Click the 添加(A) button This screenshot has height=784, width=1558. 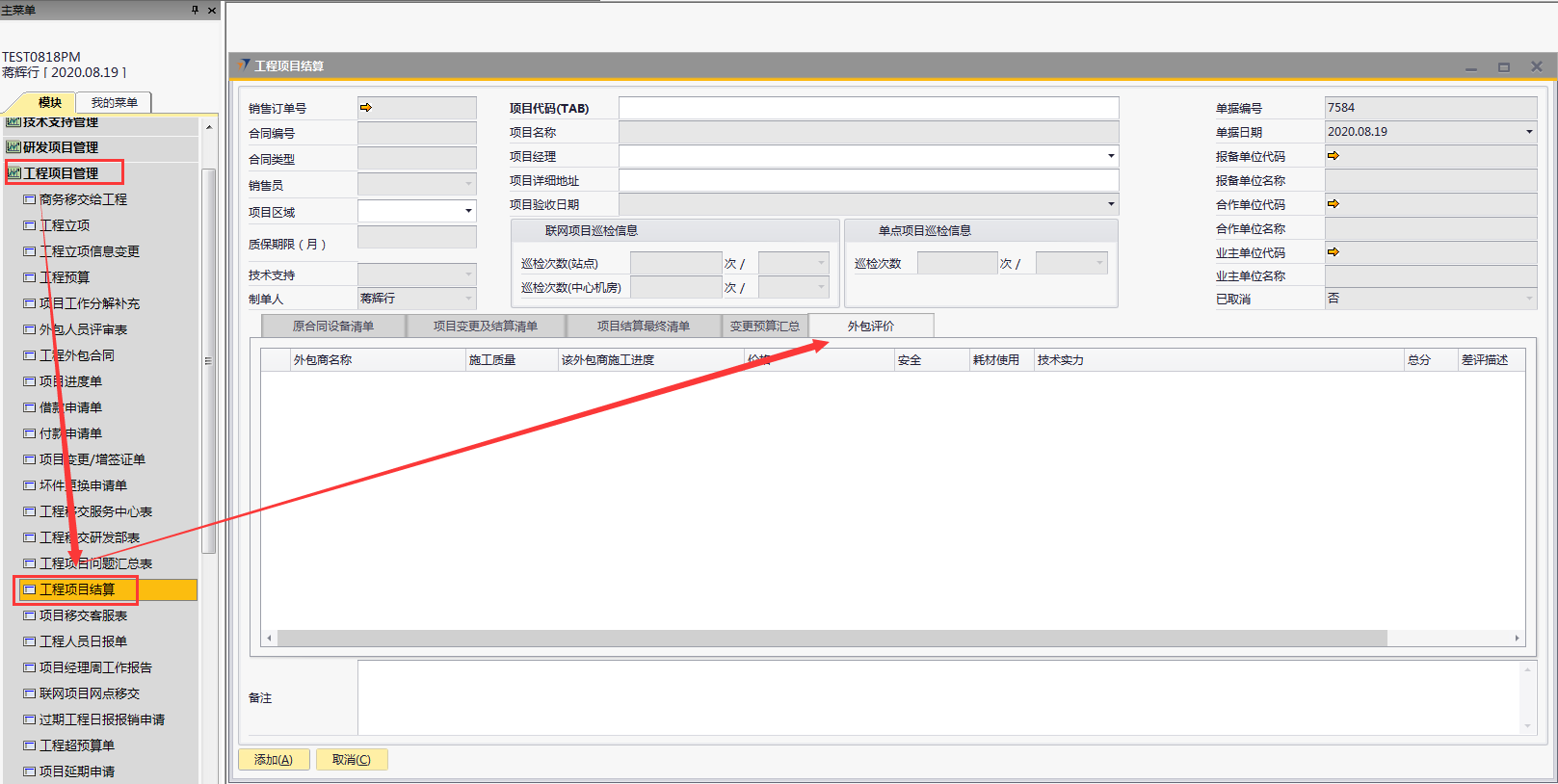274,760
